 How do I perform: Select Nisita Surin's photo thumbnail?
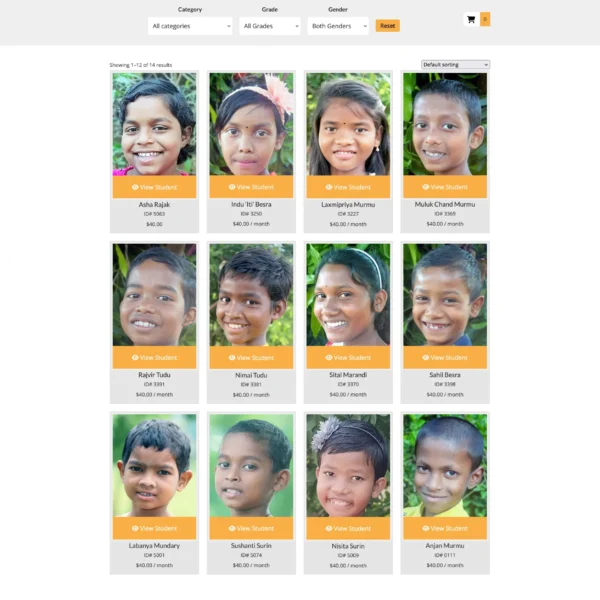[348, 466]
